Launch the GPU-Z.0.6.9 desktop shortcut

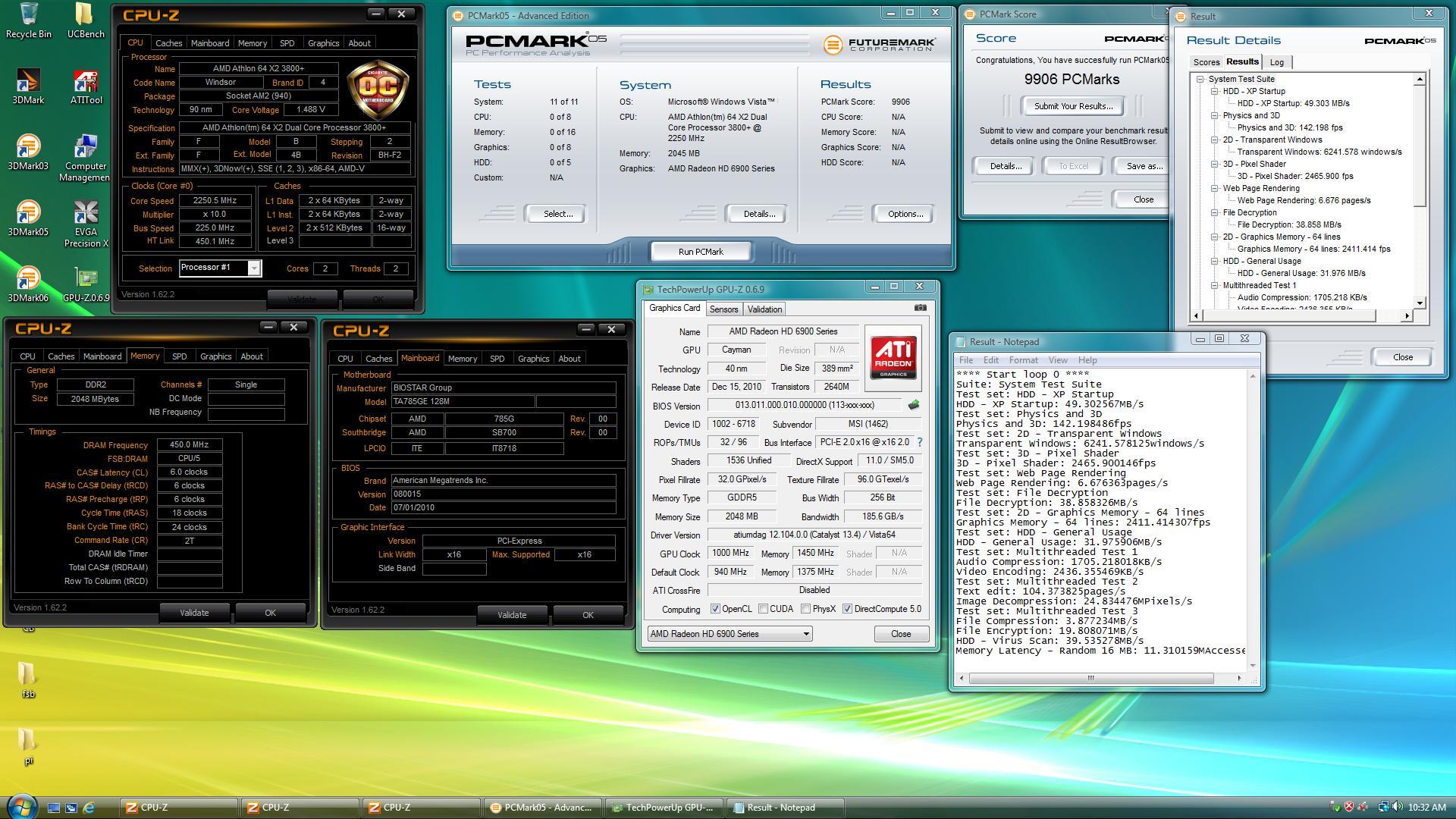tap(86, 284)
